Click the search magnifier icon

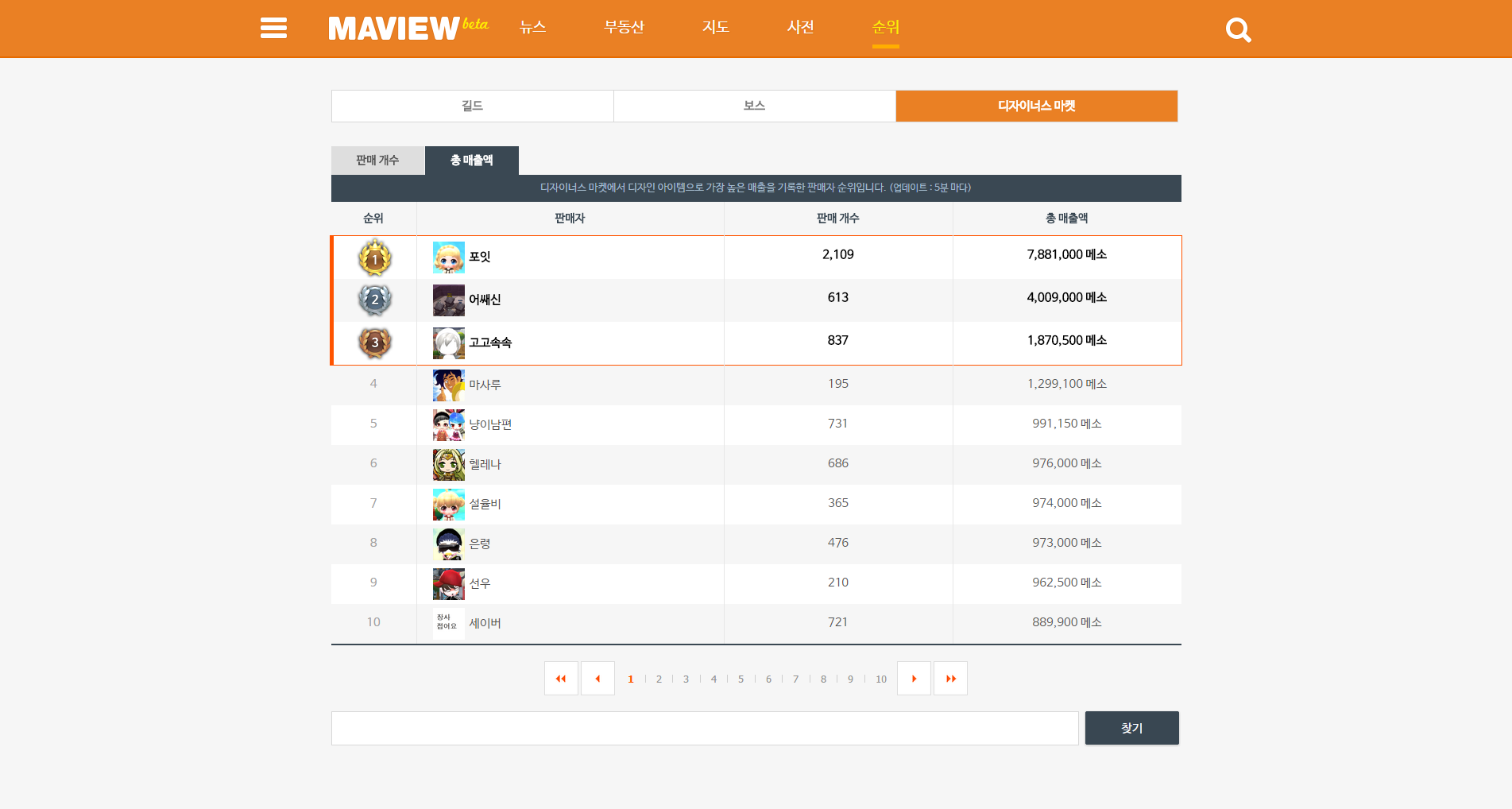pos(1238,30)
